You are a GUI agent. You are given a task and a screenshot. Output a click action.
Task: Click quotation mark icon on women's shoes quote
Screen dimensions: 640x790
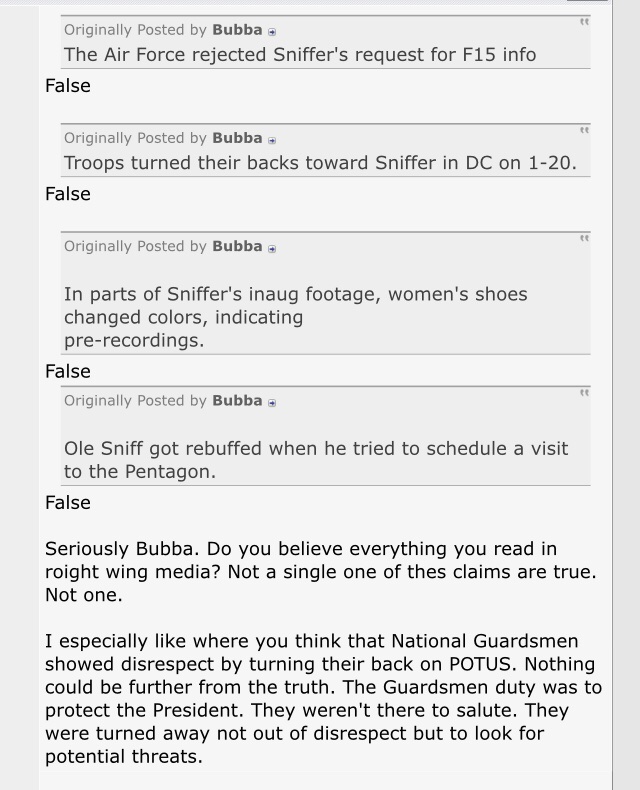click(583, 238)
